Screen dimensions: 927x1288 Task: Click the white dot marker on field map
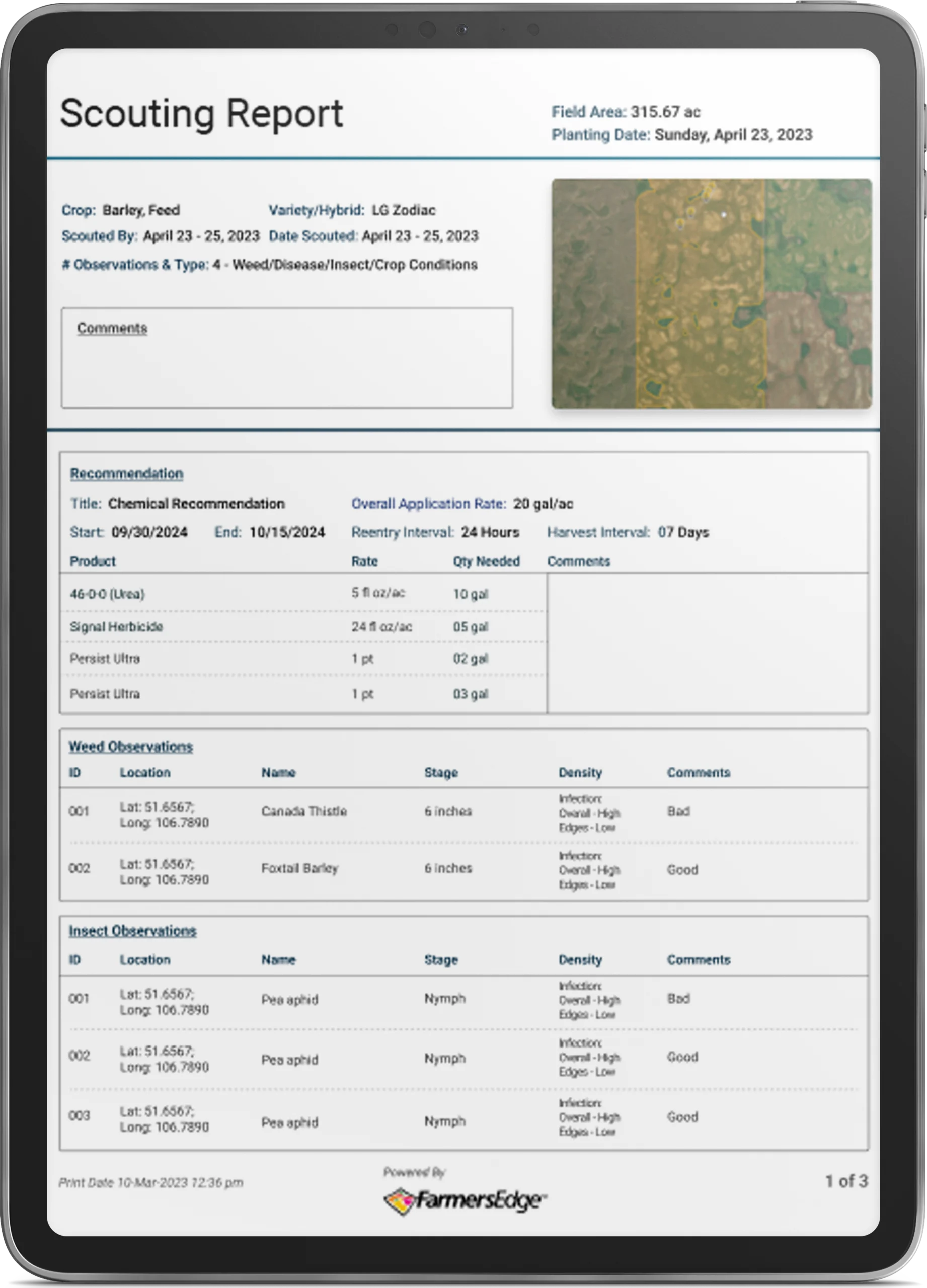[724, 215]
